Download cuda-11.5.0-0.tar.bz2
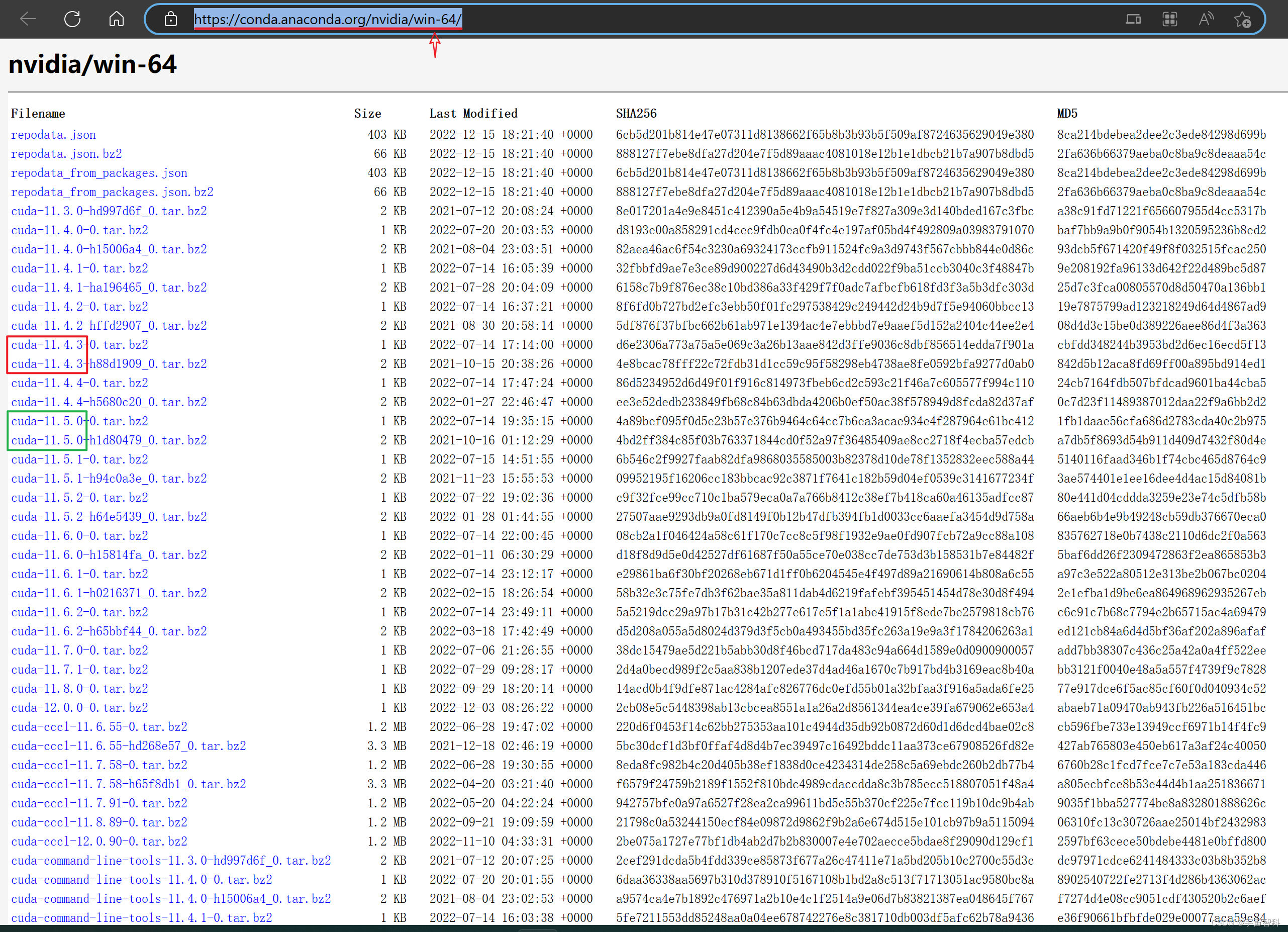This screenshot has height=932, width=1288. point(79,421)
